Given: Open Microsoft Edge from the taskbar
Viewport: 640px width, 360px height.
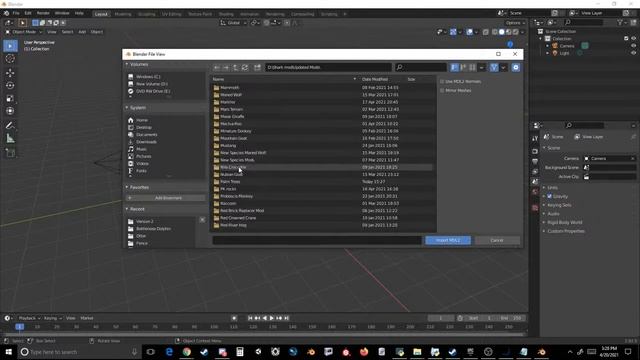Looking at the screenshot, I should click(169, 352).
